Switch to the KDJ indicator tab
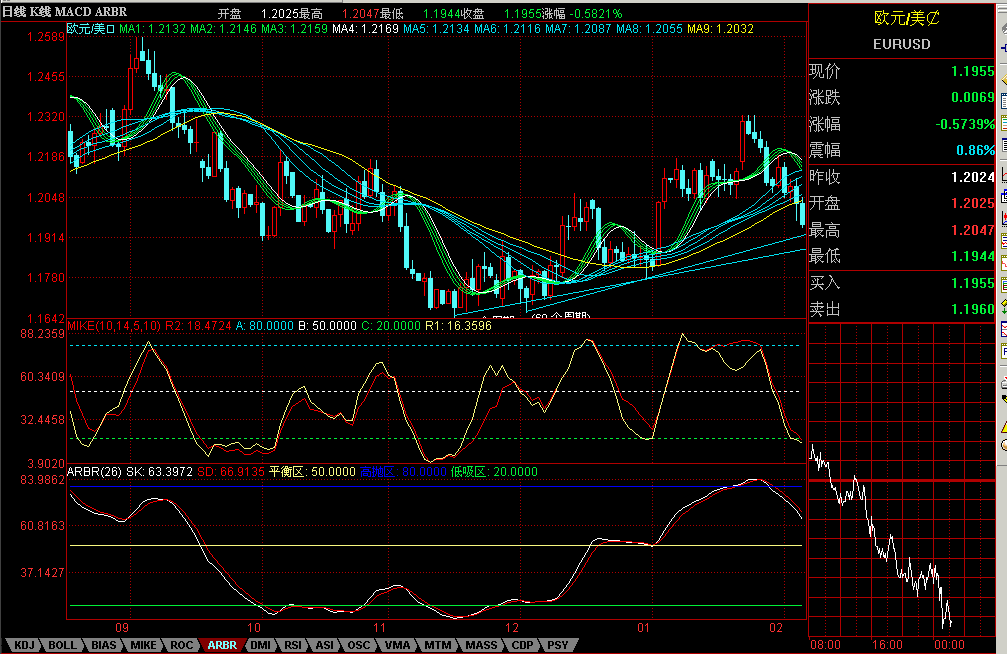This screenshot has width=1007, height=654. [x=24, y=645]
